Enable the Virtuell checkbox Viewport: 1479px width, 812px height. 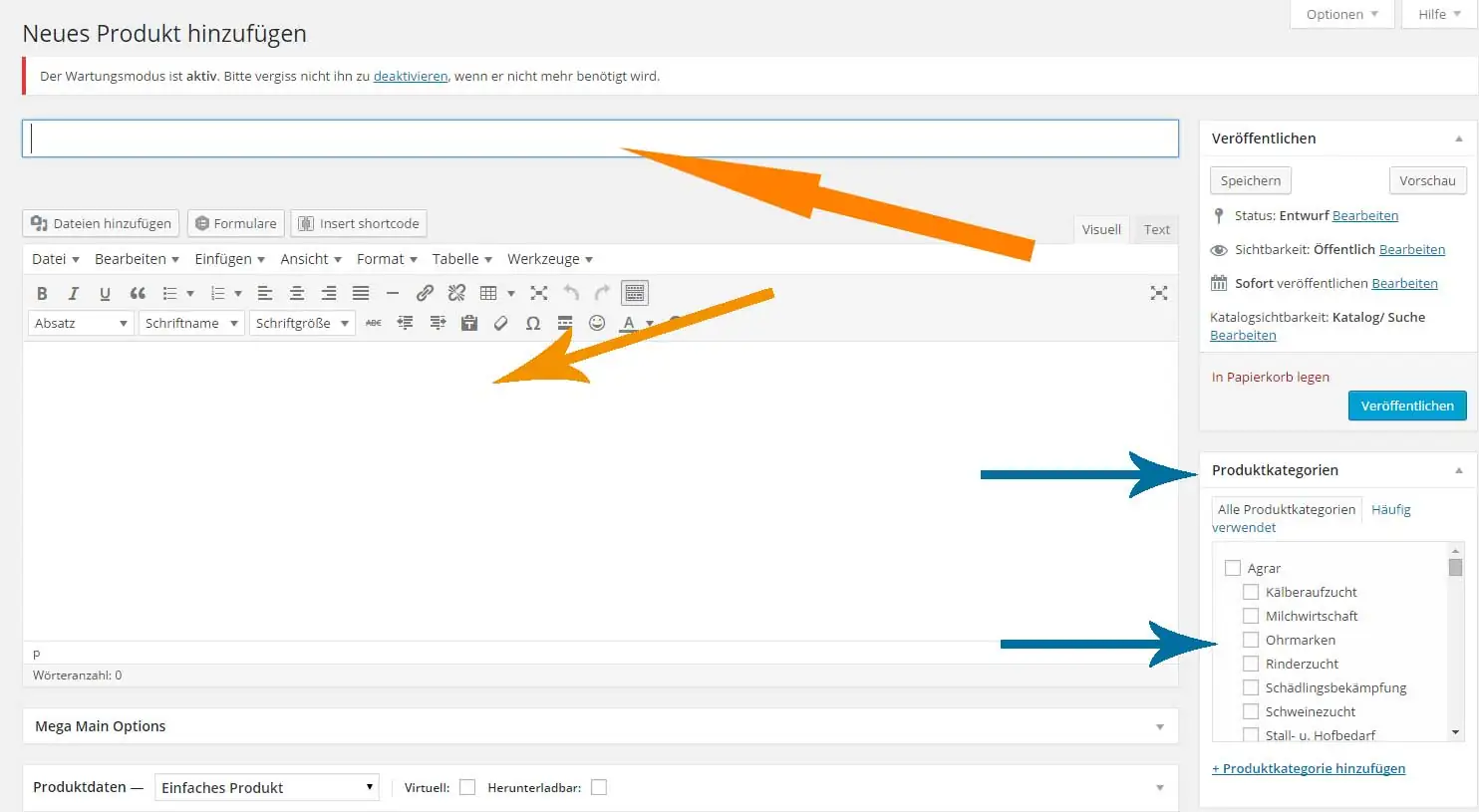click(467, 787)
